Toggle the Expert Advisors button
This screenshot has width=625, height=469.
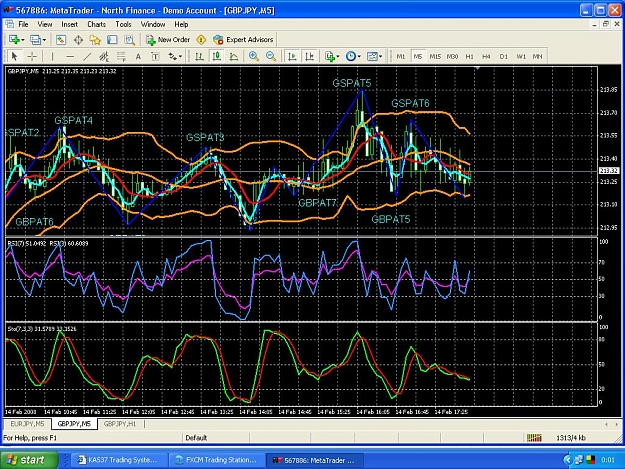tap(243, 40)
